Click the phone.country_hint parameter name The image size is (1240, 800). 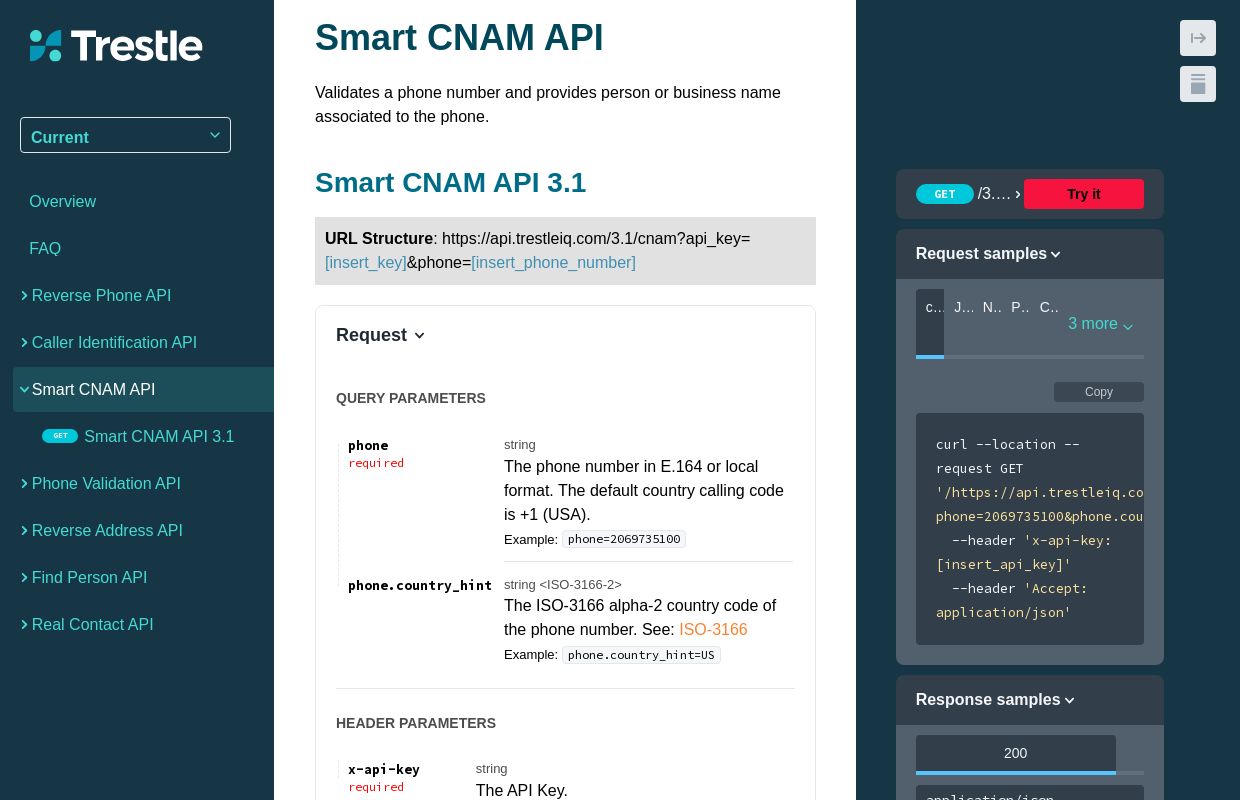coord(420,585)
